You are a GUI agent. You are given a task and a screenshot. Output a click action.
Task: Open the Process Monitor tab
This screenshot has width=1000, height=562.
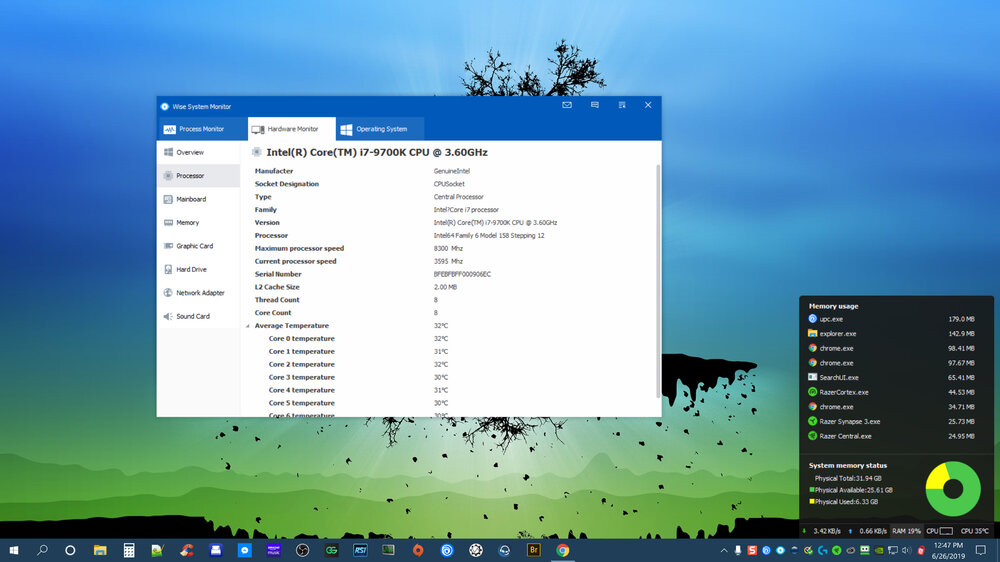pos(202,129)
